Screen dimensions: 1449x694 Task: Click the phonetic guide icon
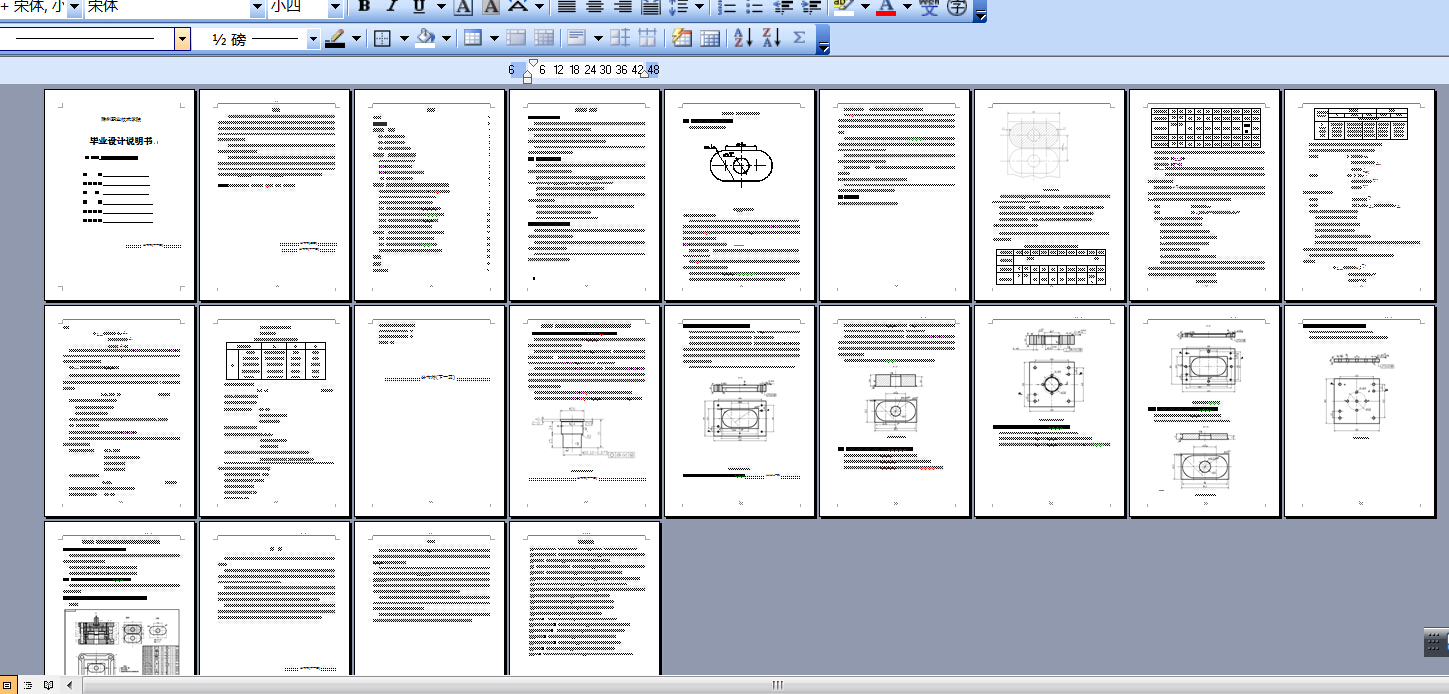tap(929, 7)
